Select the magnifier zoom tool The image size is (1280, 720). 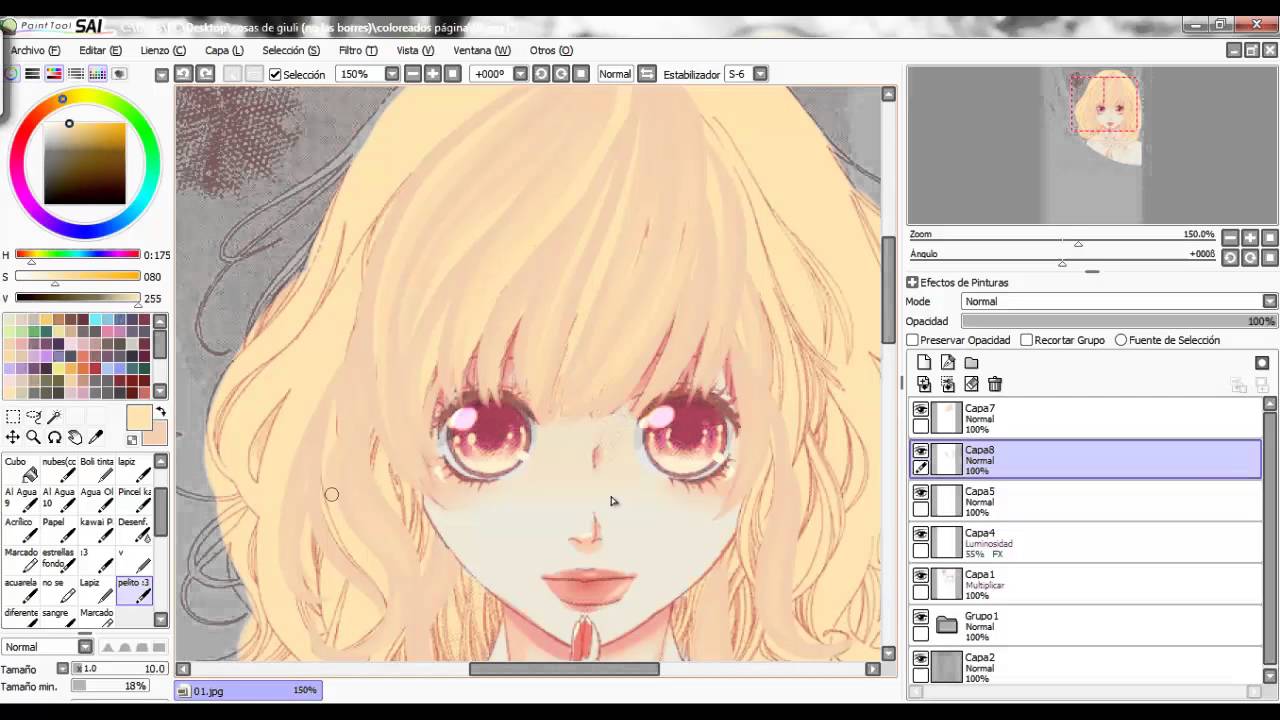click(x=34, y=437)
